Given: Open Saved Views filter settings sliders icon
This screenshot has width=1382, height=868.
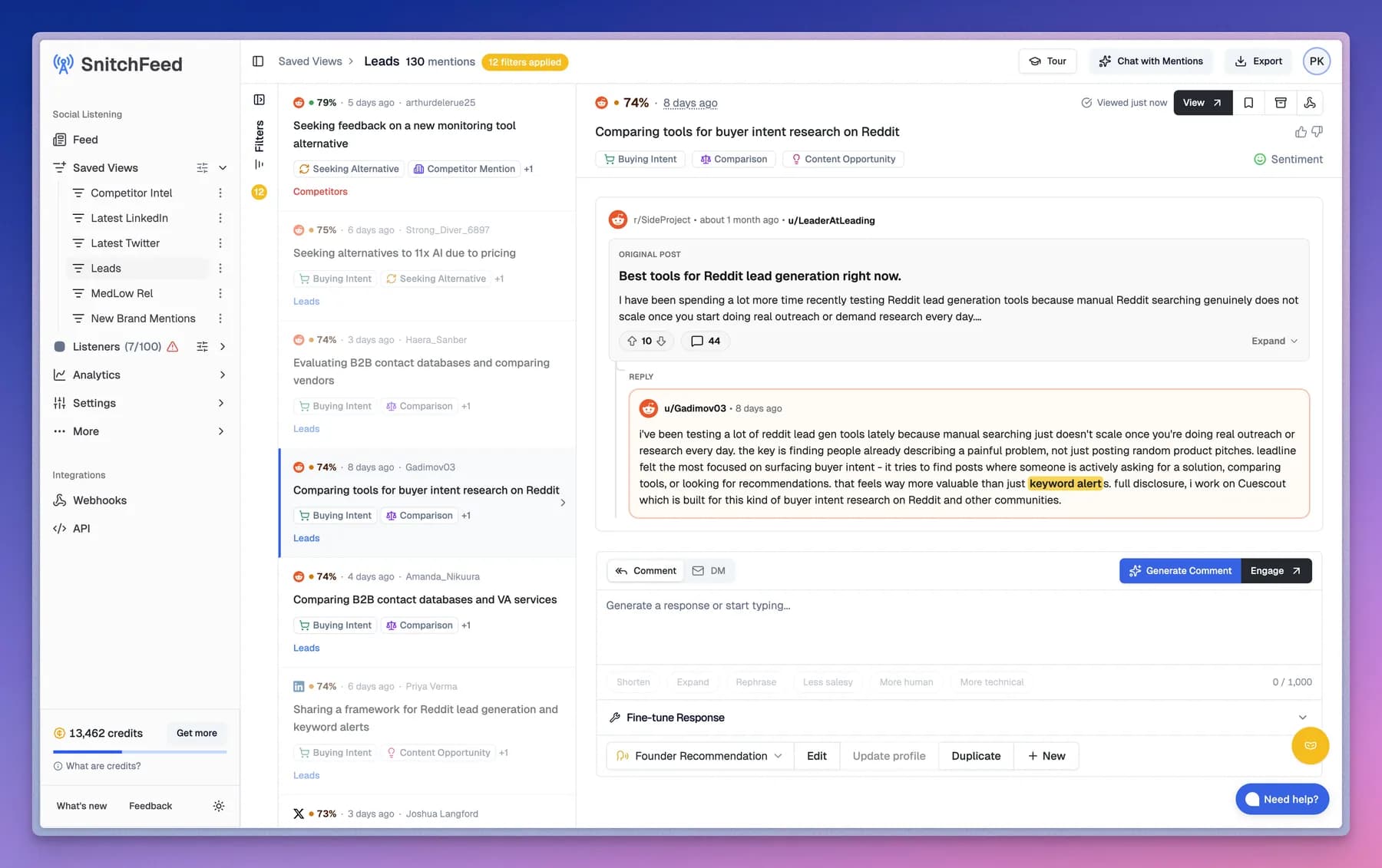Looking at the screenshot, I should [x=202, y=168].
